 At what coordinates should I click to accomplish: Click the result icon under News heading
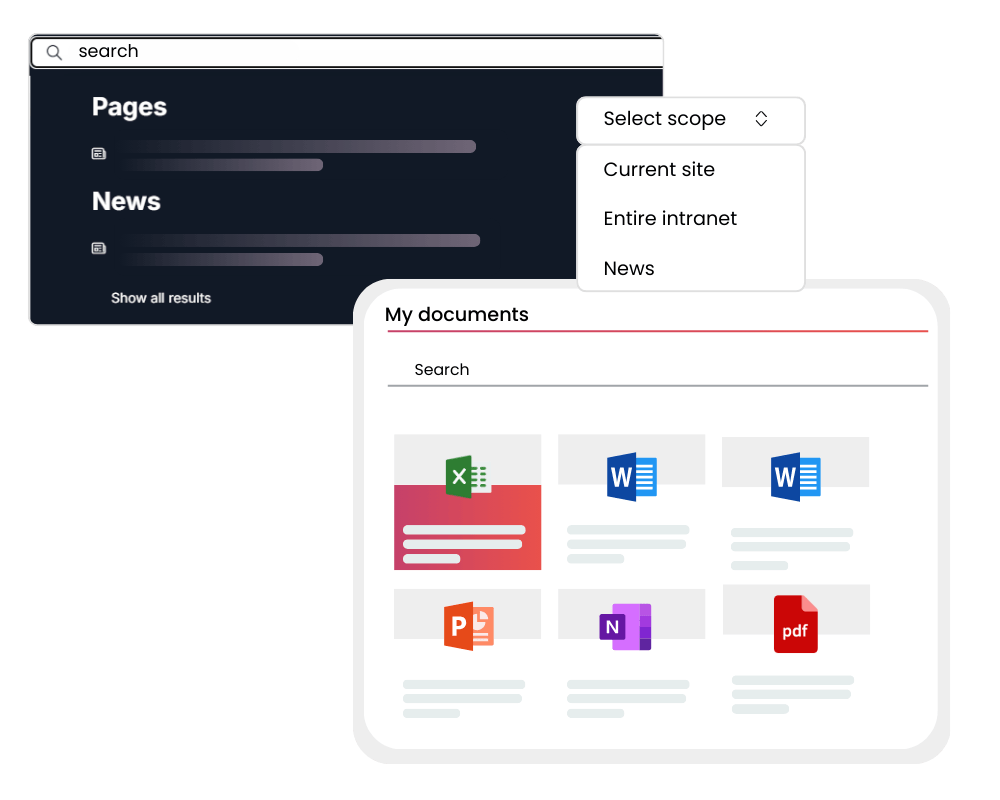point(99,248)
